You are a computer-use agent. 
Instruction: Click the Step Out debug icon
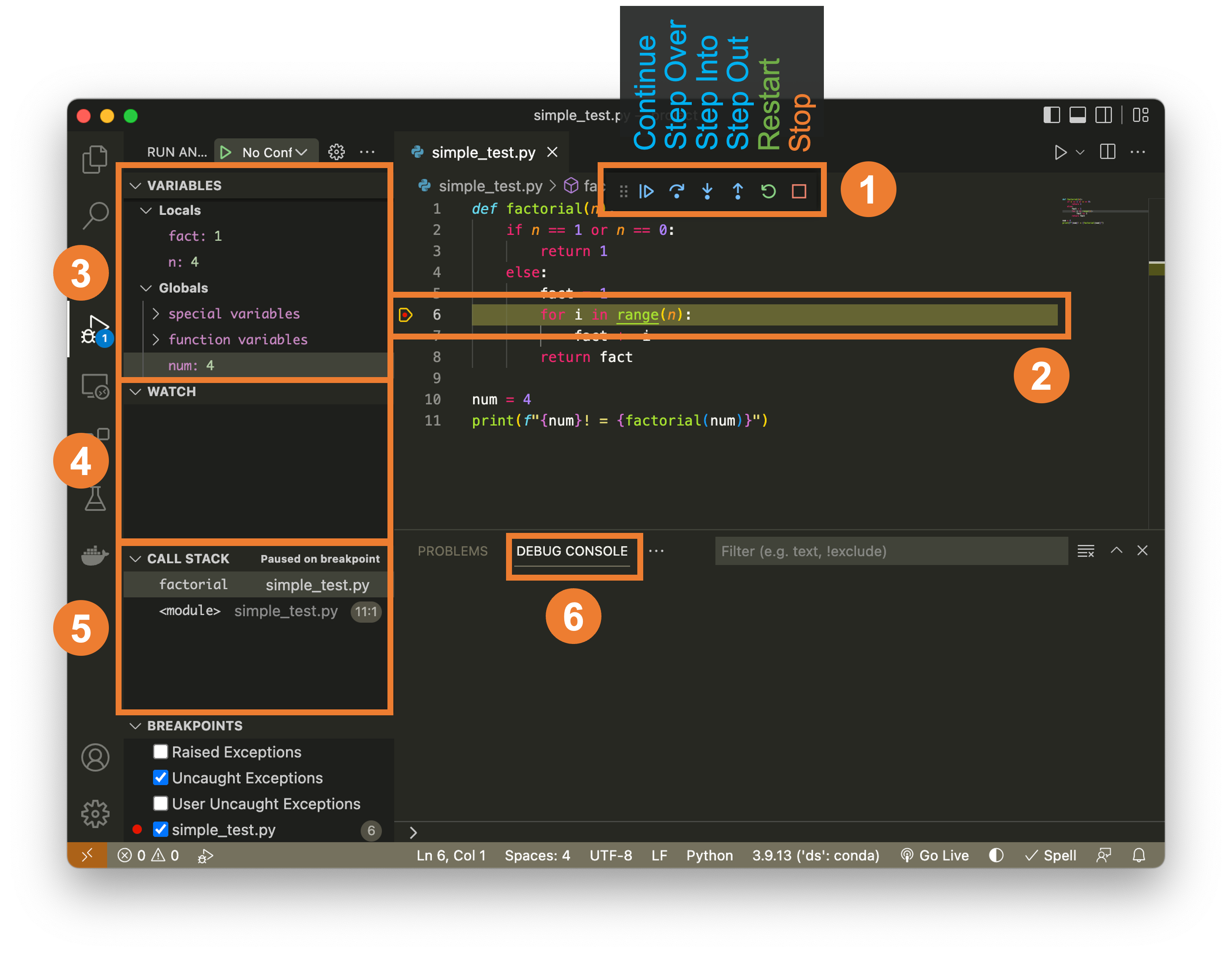tap(737, 192)
